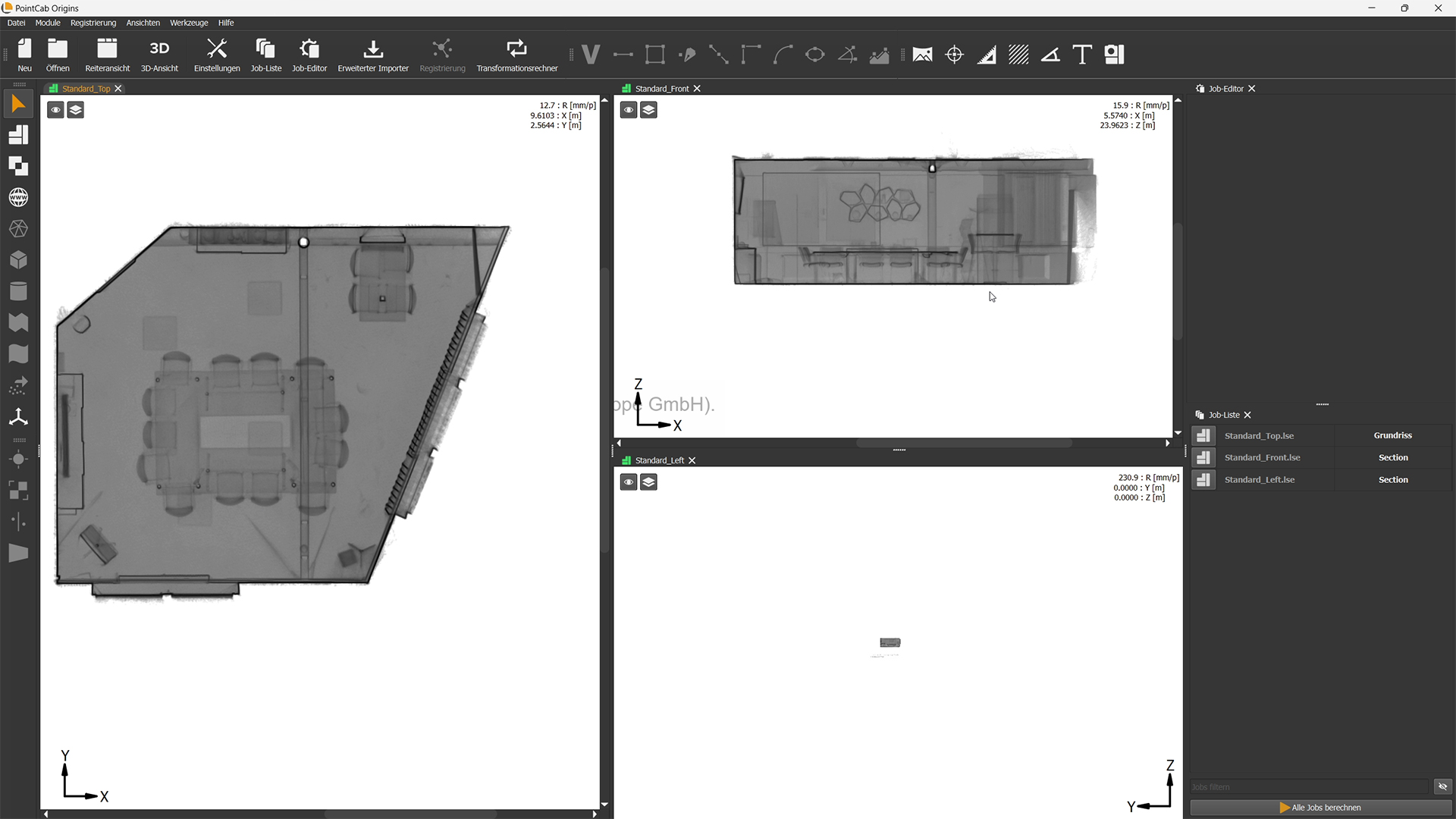Viewport: 1456px width, 819px height.
Task: Select the cube tool in sidebar
Action: 18,260
